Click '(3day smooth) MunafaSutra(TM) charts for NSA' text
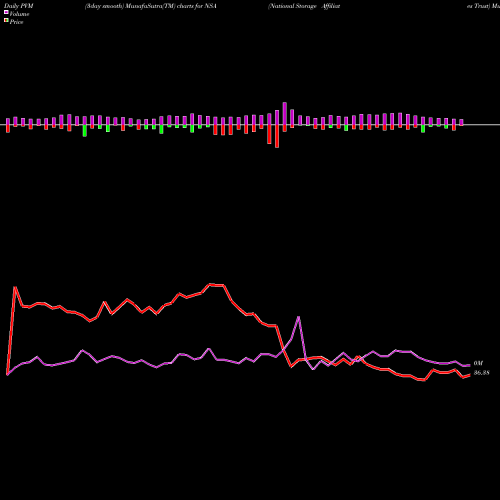Screen dimensions: 500x500 [151, 6]
